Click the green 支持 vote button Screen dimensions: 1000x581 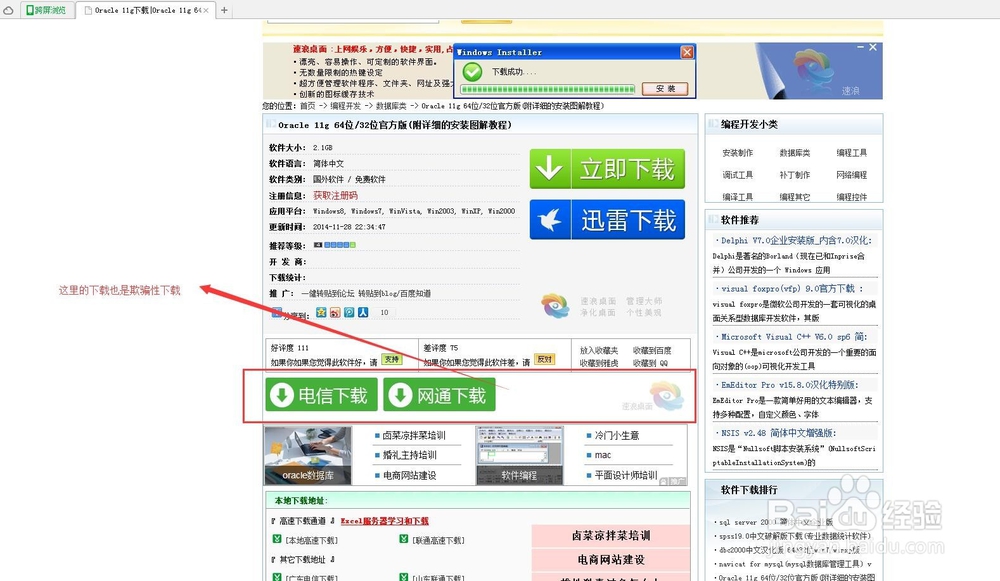[x=391, y=360]
